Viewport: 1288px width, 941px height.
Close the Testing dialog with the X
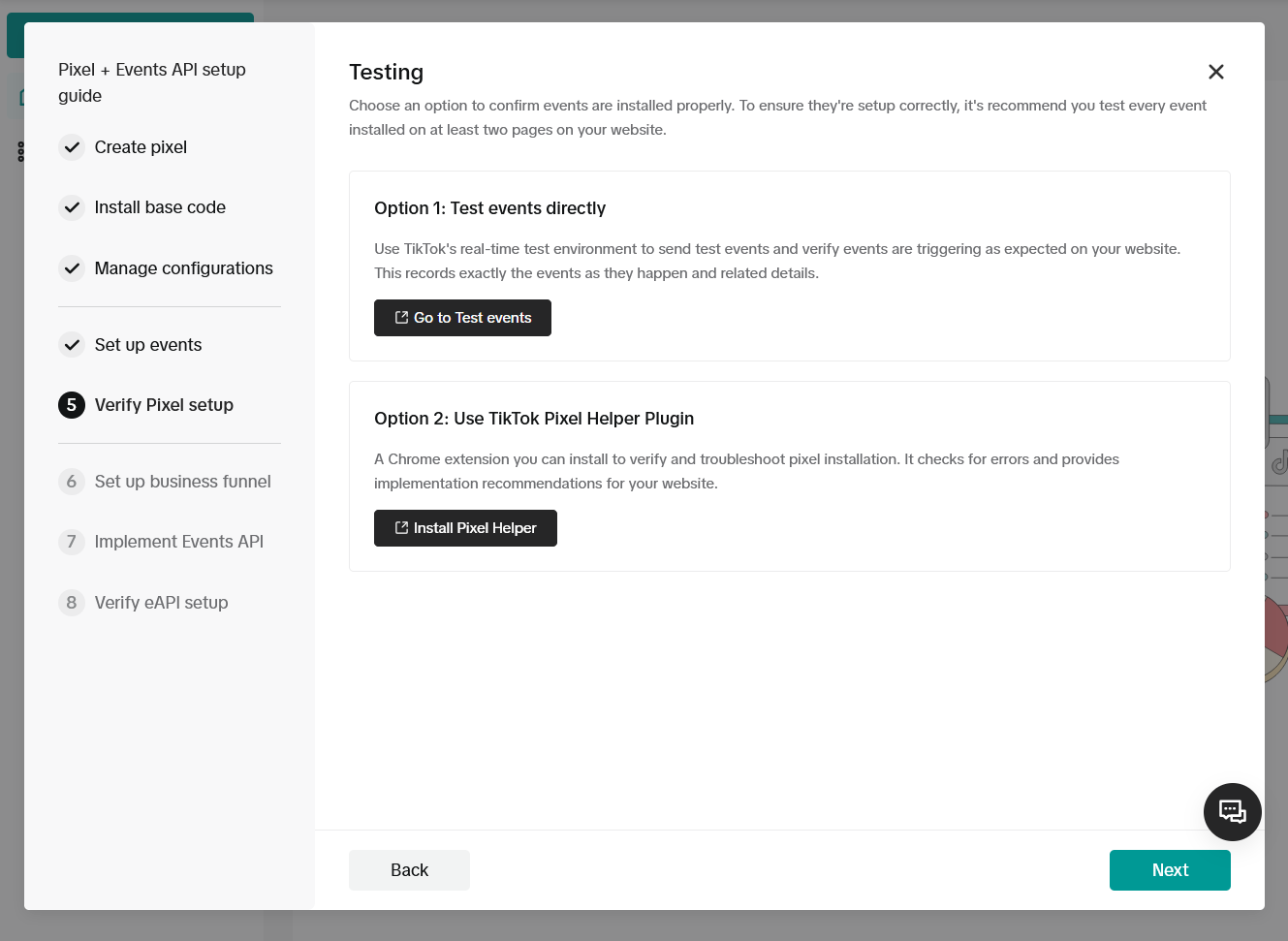click(x=1216, y=72)
